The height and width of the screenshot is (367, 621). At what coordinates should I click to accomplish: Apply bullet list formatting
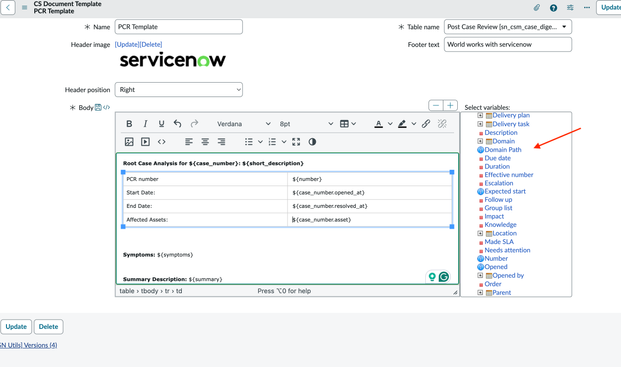(249, 142)
